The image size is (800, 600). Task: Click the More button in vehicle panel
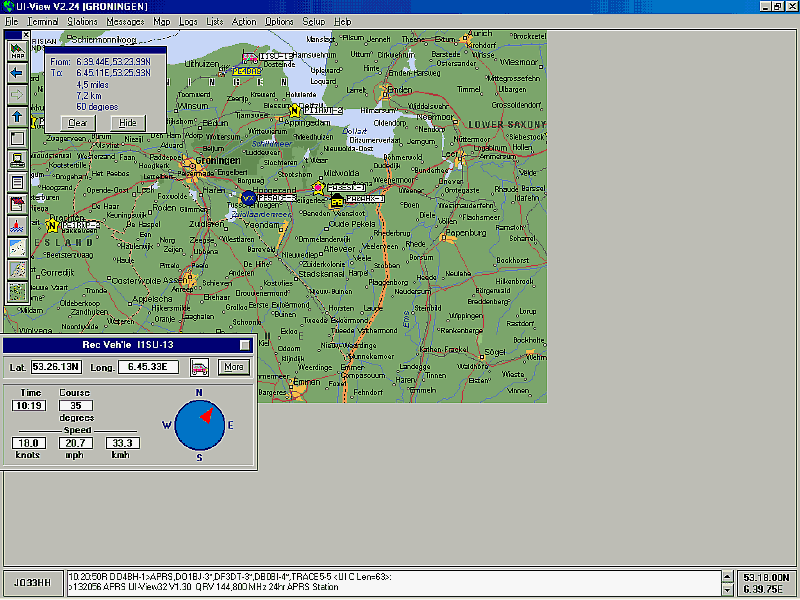[x=234, y=367]
